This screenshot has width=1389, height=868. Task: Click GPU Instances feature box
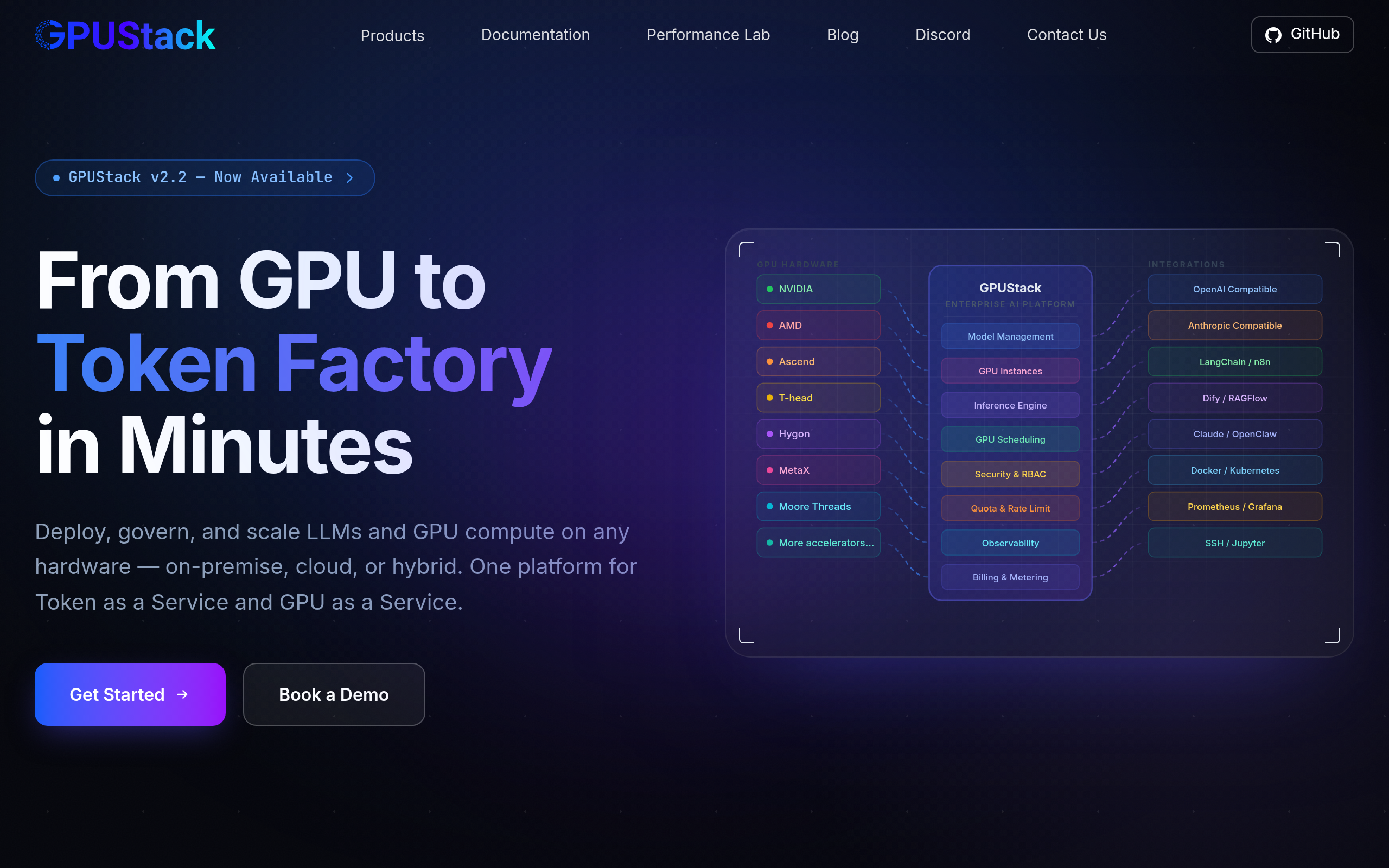coord(1010,371)
